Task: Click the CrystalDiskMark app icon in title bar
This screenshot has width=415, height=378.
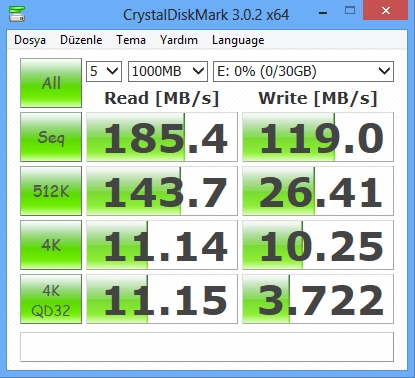Action: (17, 13)
